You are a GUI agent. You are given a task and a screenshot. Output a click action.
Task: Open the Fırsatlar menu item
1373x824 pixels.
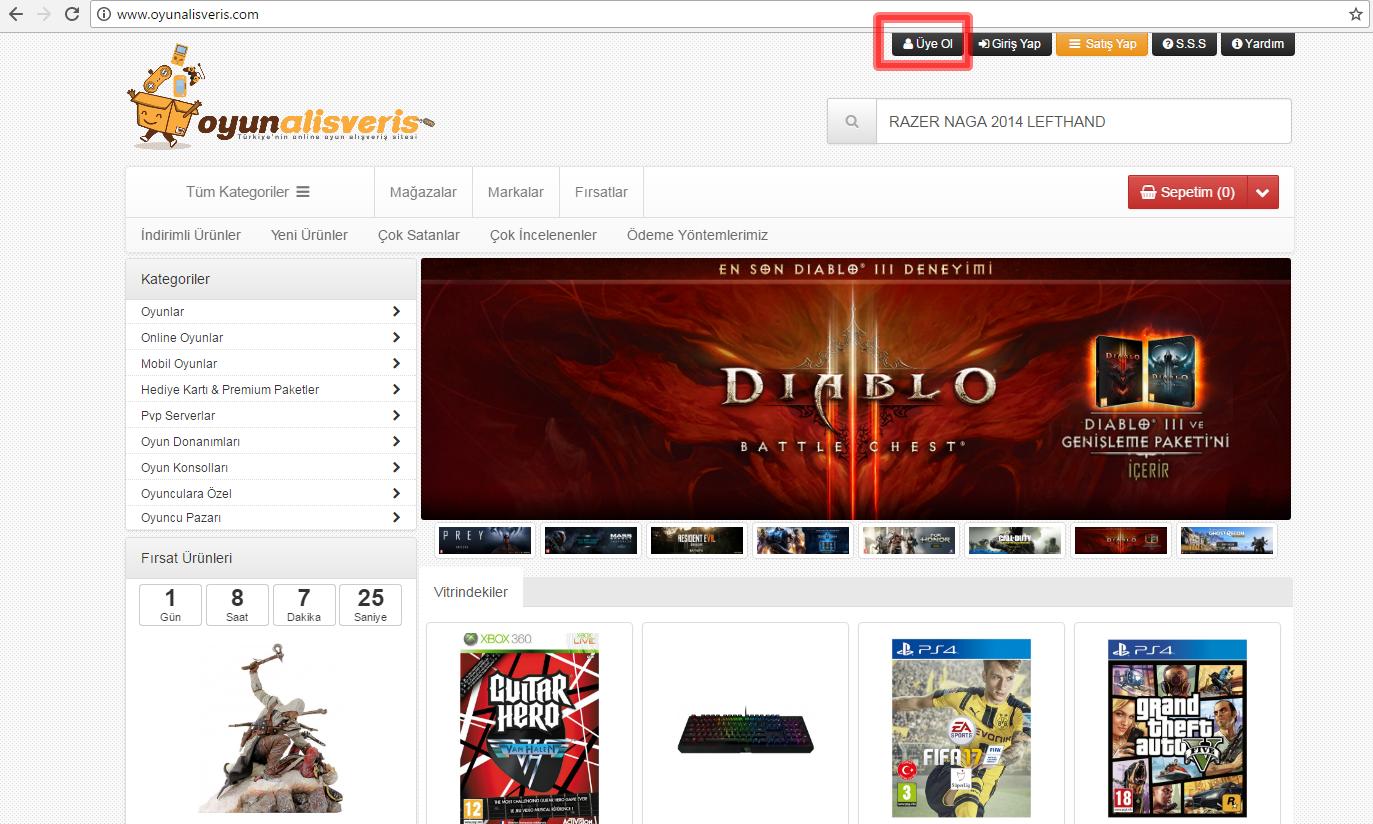(601, 192)
